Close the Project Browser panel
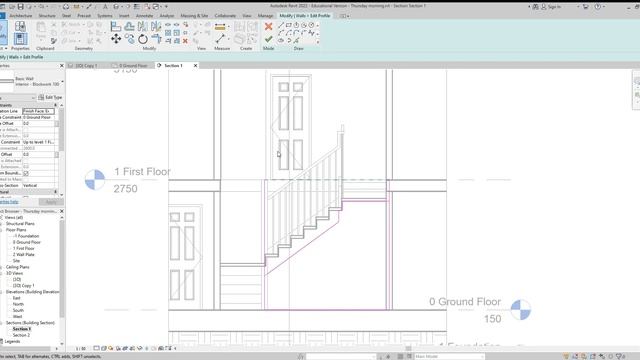The image size is (640, 360). point(62,211)
